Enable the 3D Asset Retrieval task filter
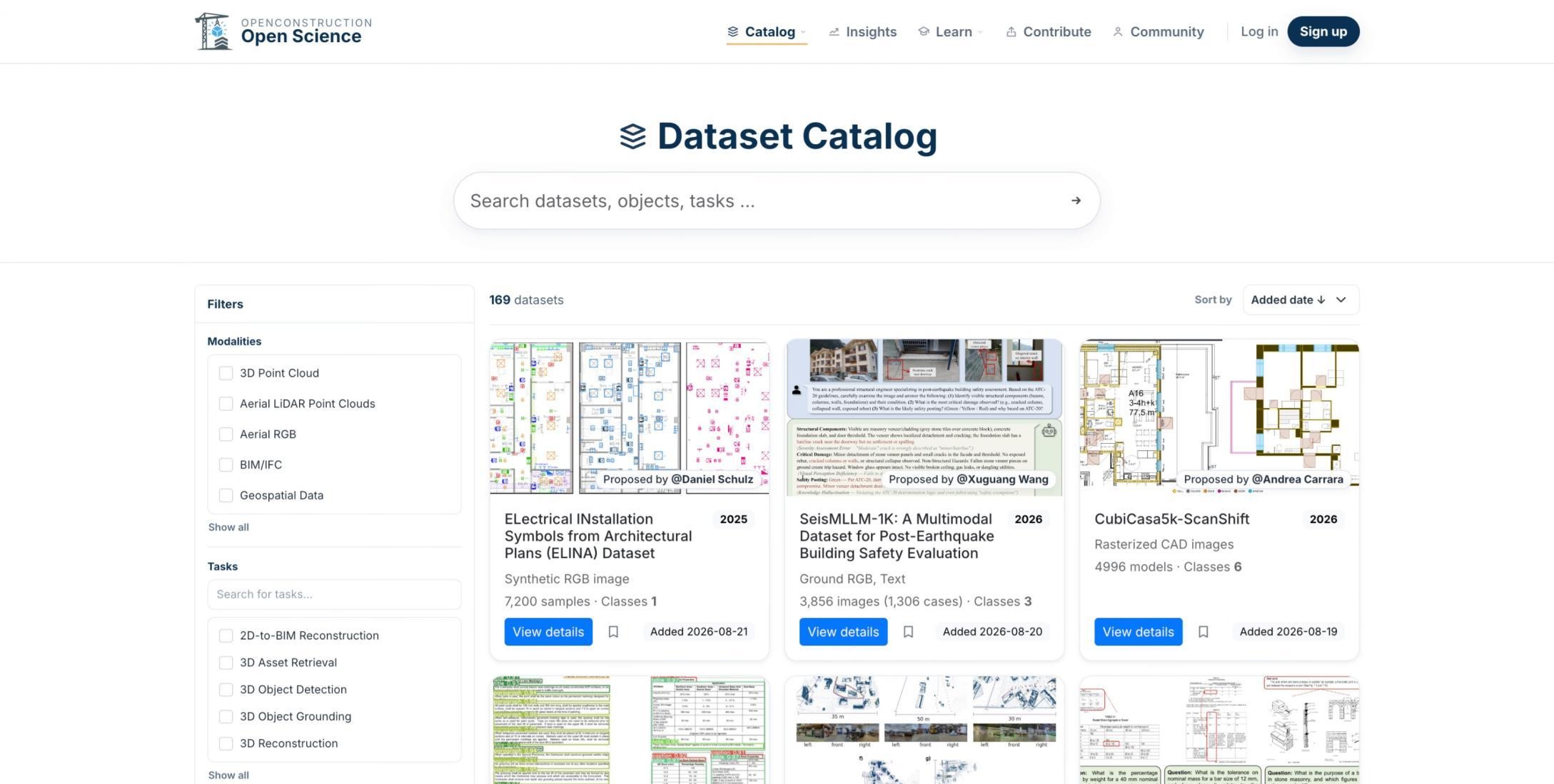 (226, 663)
